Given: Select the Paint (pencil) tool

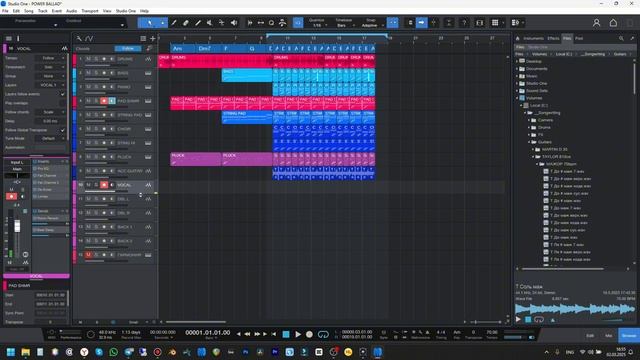Looking at the screenshot, I should (x=198, y=23).
